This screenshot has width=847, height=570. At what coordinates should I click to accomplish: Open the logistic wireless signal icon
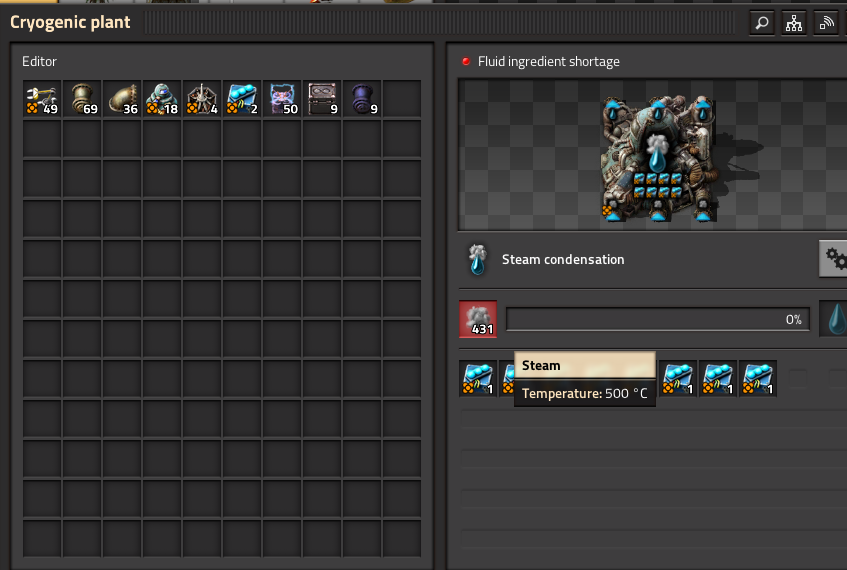point(826,23)
